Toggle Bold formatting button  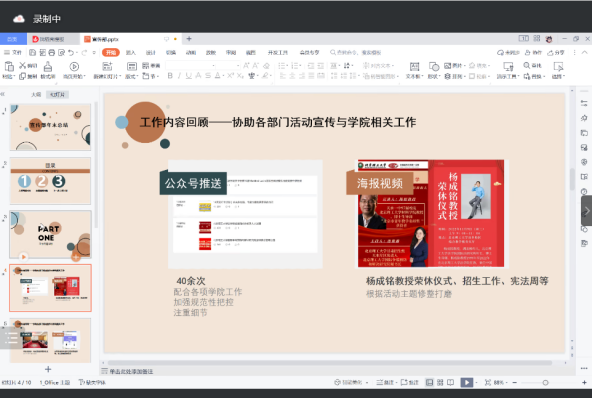(x=170, y=76)
